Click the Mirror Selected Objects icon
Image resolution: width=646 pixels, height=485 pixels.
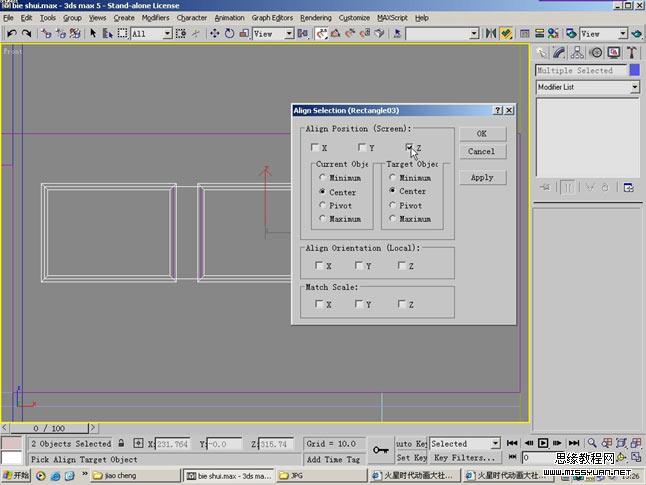(490, 33)
